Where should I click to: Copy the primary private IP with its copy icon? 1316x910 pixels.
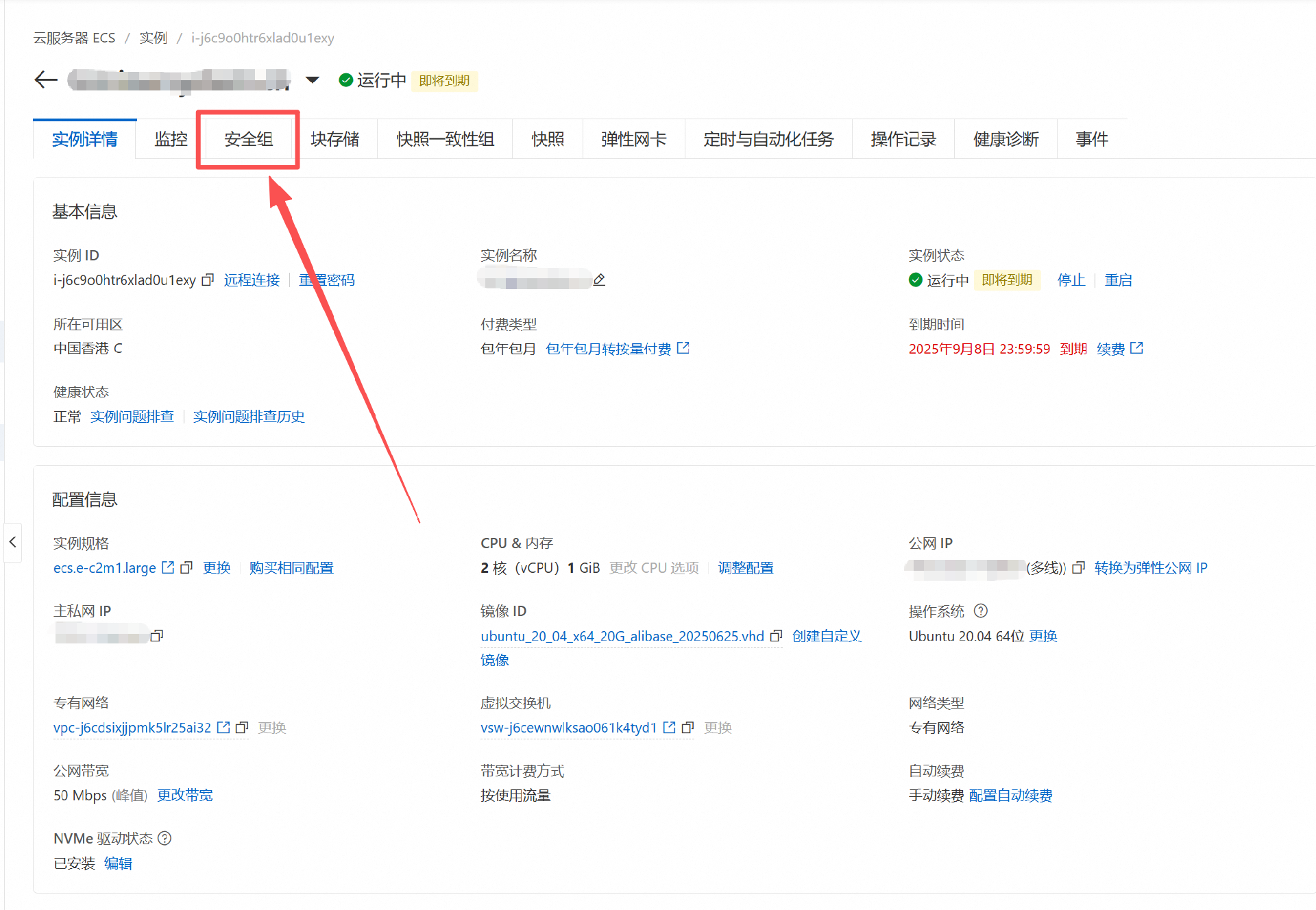tap(157, 636)
